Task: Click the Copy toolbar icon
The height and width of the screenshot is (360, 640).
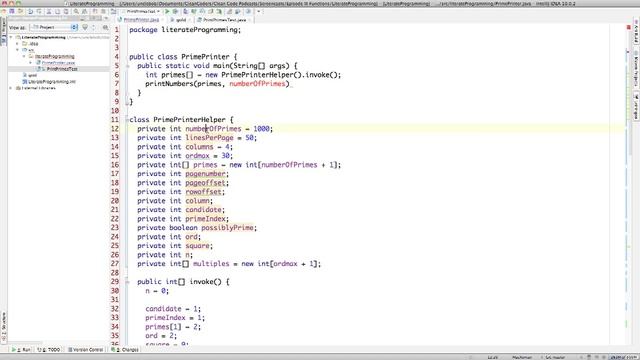Action: (x=58, y=11)
